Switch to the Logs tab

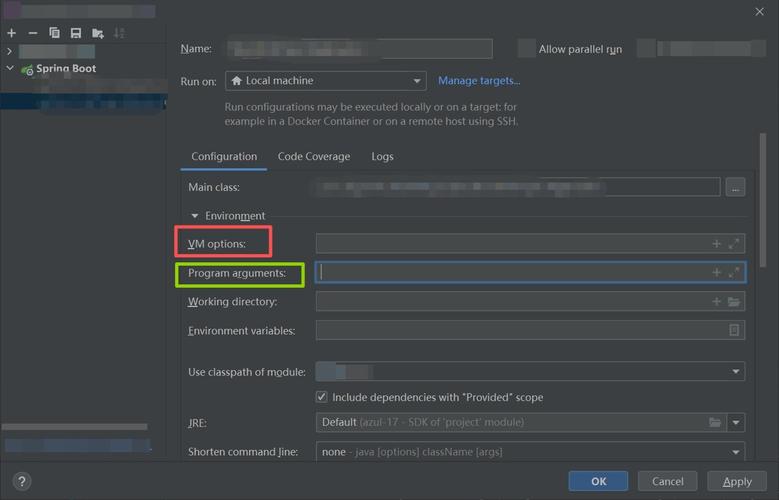click(x=382, y=157)
